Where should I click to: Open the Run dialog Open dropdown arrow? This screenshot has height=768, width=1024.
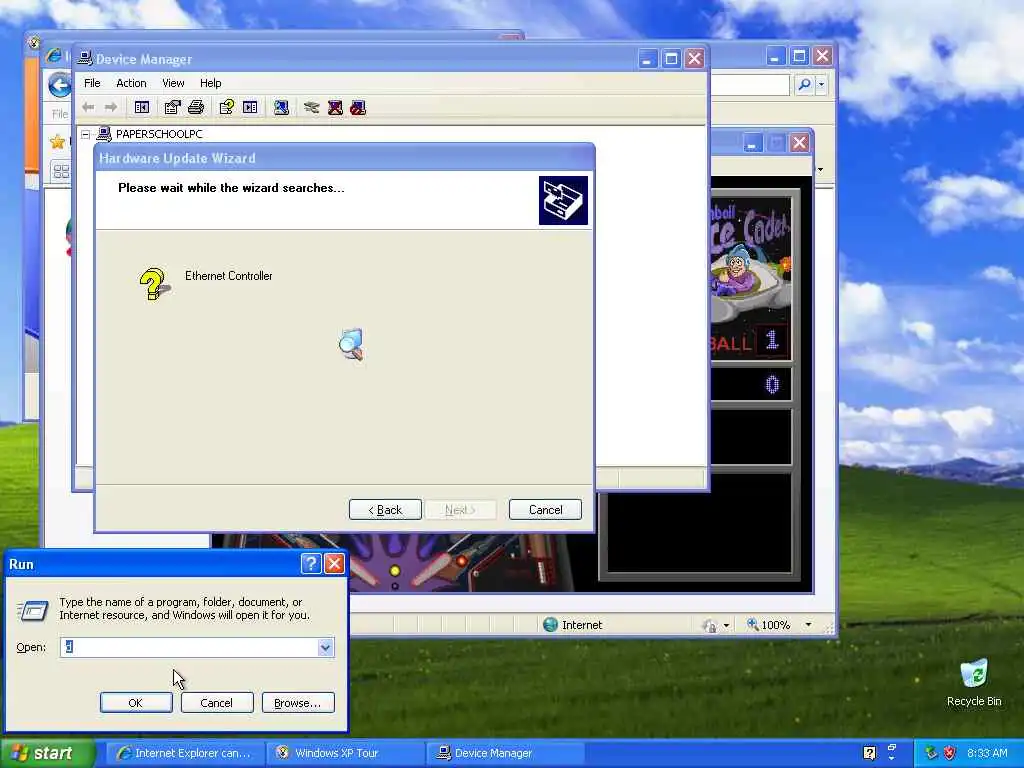(325, 647)
